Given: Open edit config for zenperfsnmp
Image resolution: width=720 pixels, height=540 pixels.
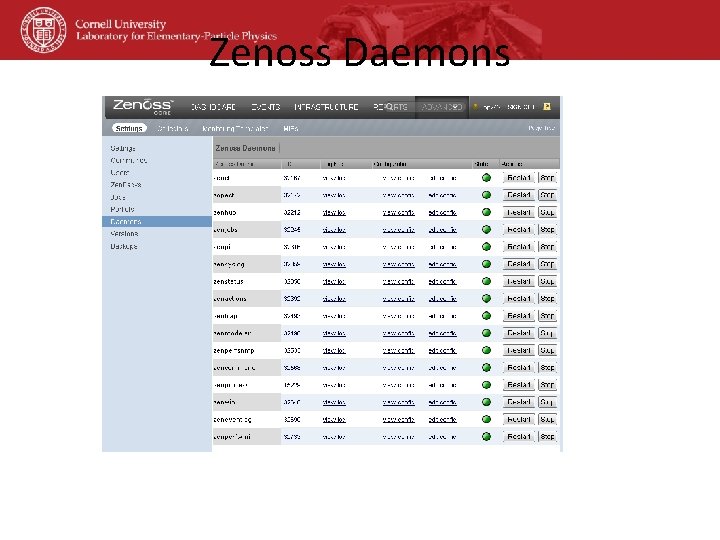Looking at the screenshot, I should (x=442, y=350).
